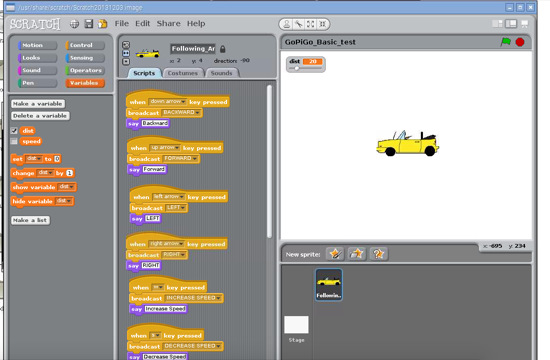This screenshot has width=550, height=360.
Task: Save project using the floppy disk icon
Action: tap(89, 24)
